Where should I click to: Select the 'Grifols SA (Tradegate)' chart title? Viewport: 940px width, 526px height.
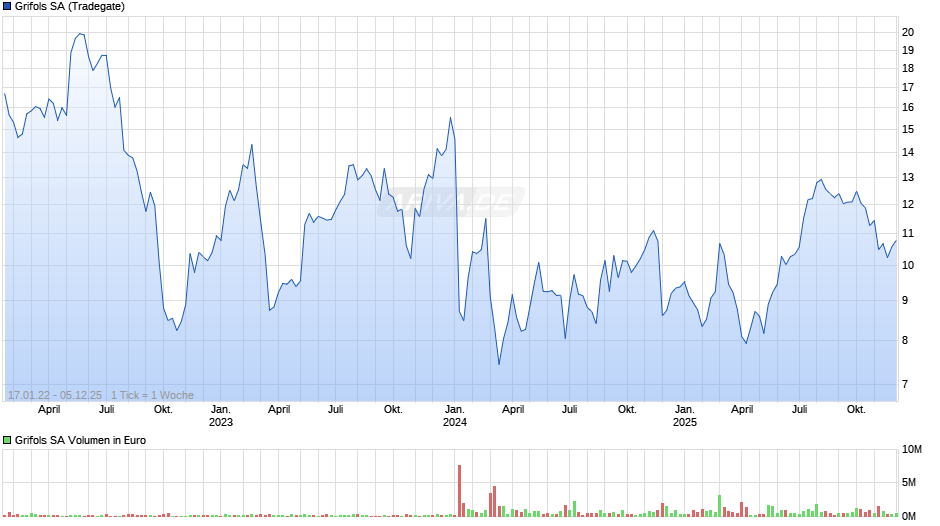tap(70, 7)
